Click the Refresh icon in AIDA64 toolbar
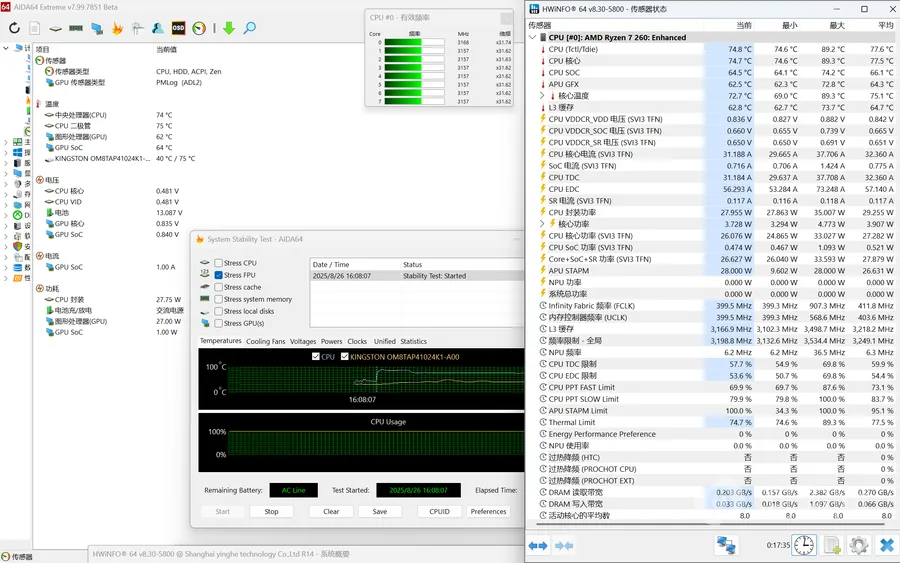The height and width of the screenshot is (563, 900). click(x=14, y=28)
